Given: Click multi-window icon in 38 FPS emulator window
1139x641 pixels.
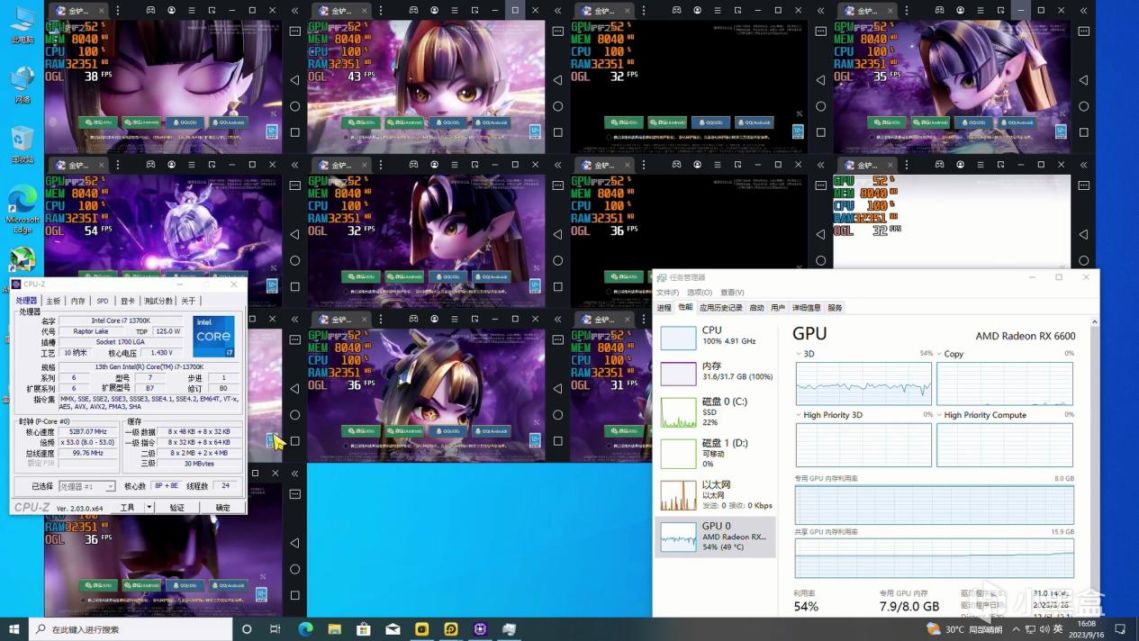Looking at the screenshot, I should coord(212,10).
